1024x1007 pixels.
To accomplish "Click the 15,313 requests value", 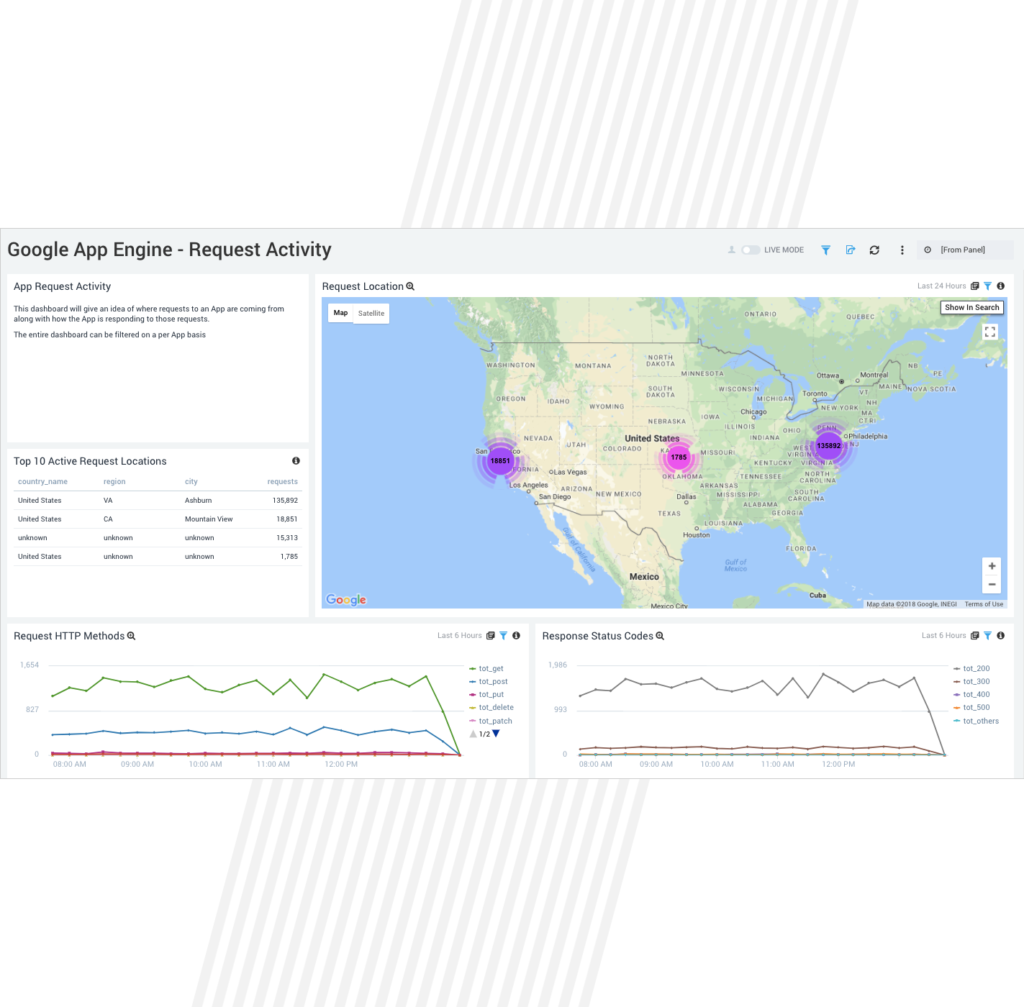I will [x=287, y=537].
